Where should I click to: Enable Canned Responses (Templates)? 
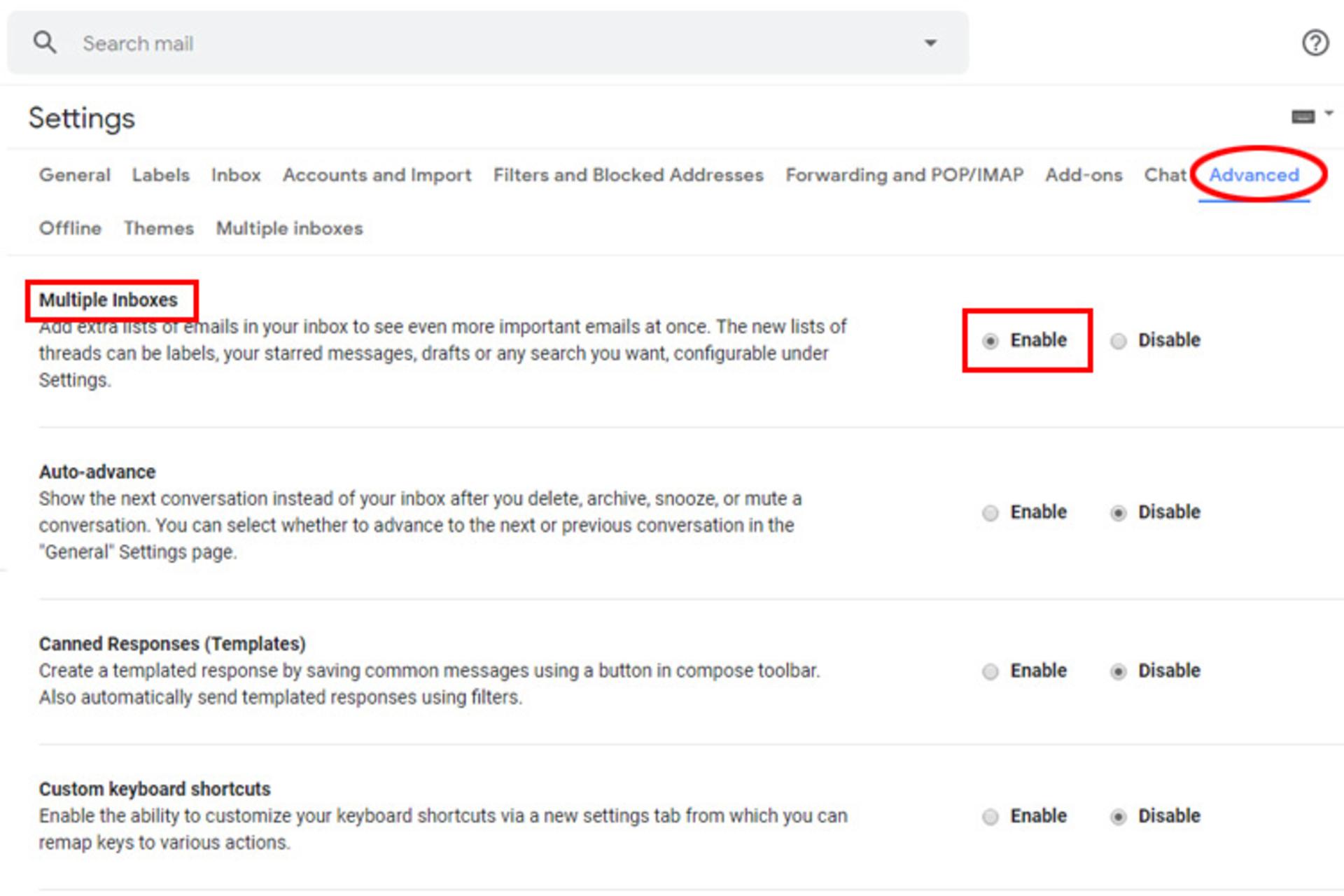[x=990, y=672]
